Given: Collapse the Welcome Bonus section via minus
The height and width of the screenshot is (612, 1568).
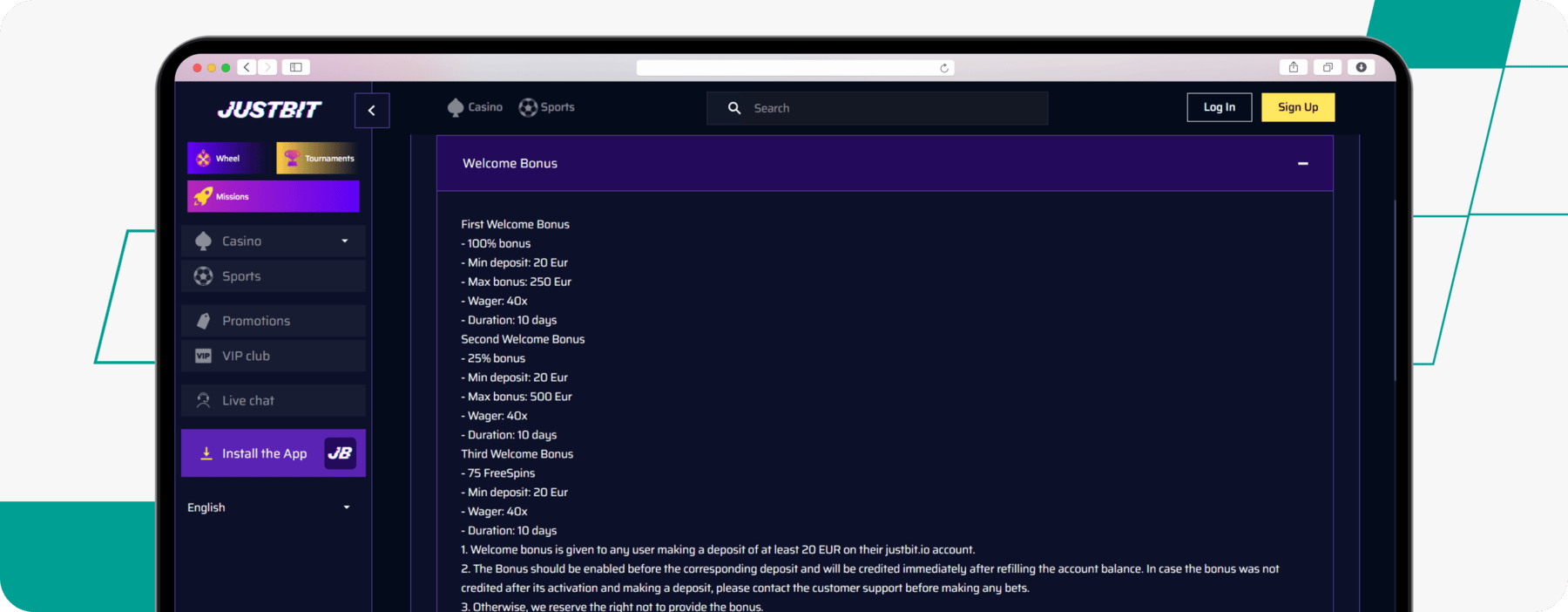Looking at the screenshot, I should pos(1303,164).
